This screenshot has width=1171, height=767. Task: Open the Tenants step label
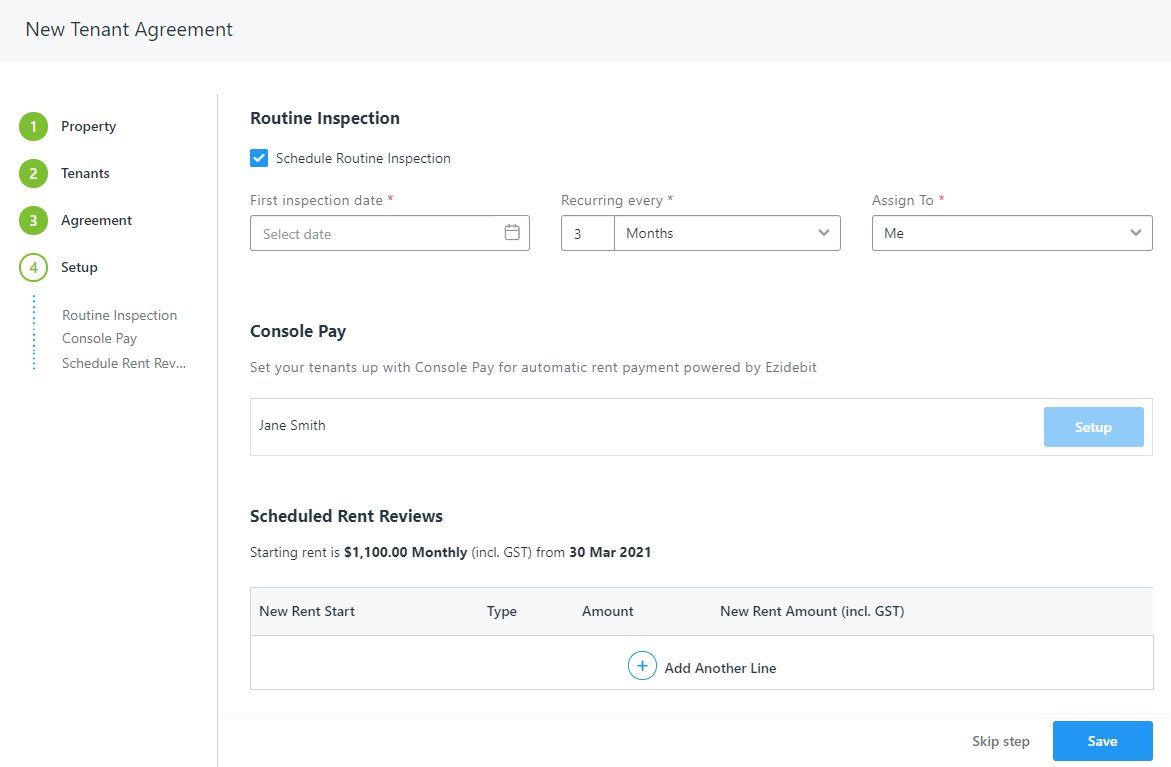pos(85,173)
